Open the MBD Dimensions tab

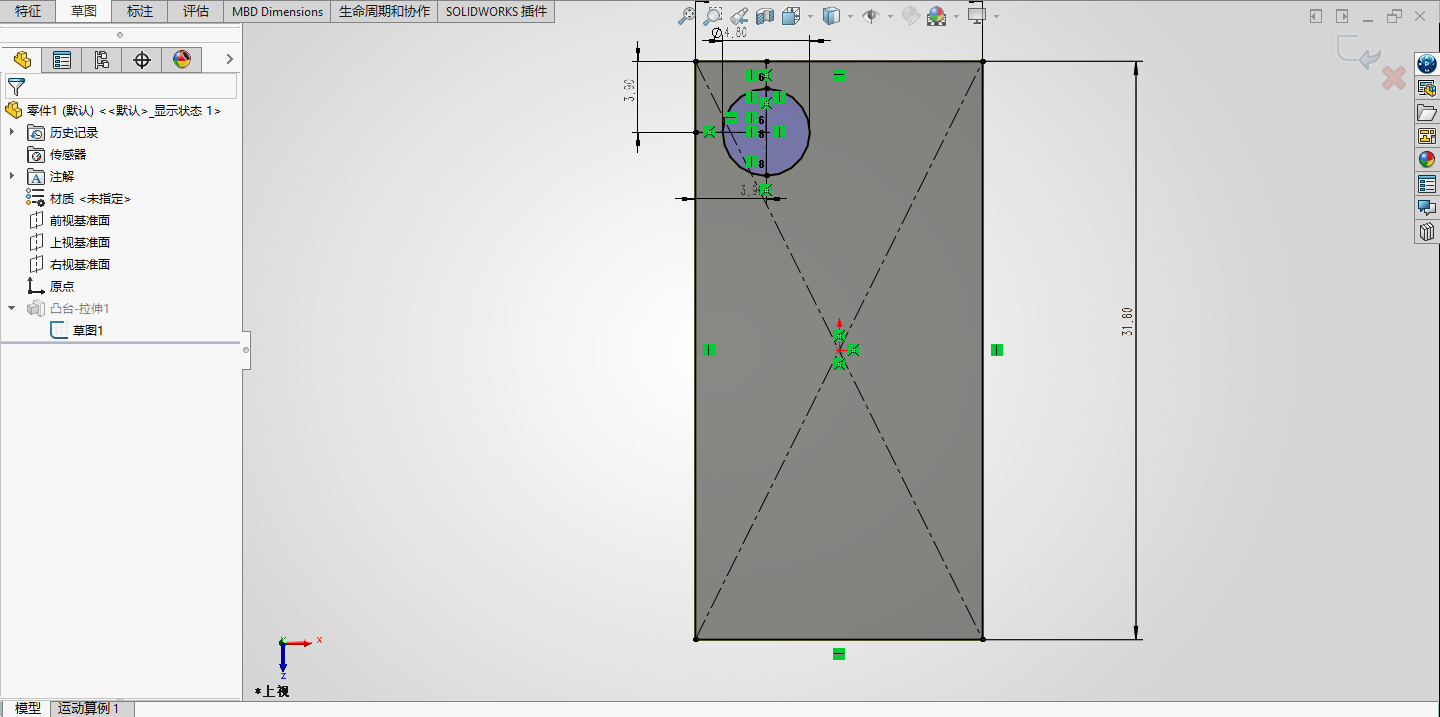tap(277, 12)
